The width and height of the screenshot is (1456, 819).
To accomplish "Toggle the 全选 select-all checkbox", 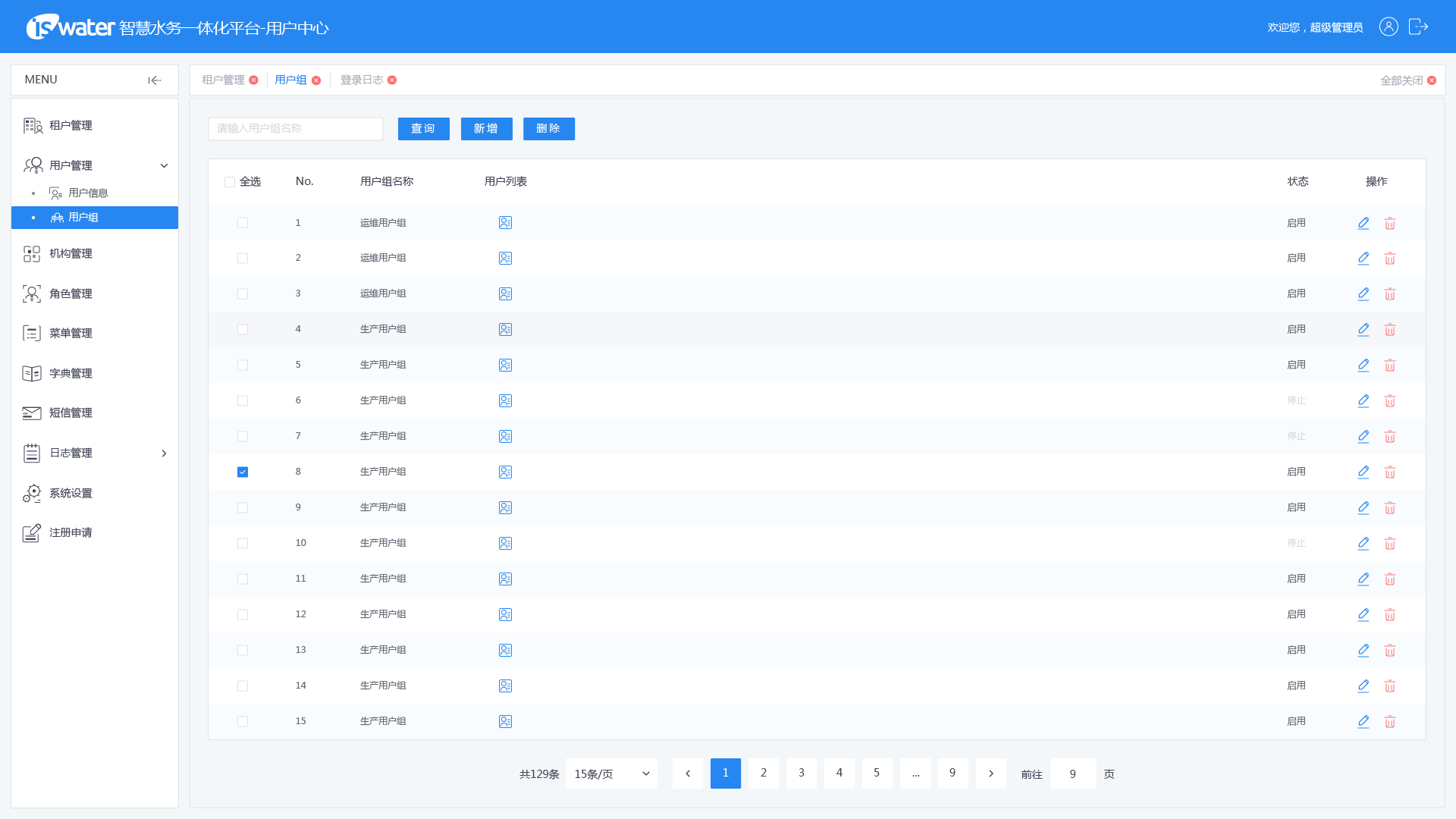I will tap(230, 182).
